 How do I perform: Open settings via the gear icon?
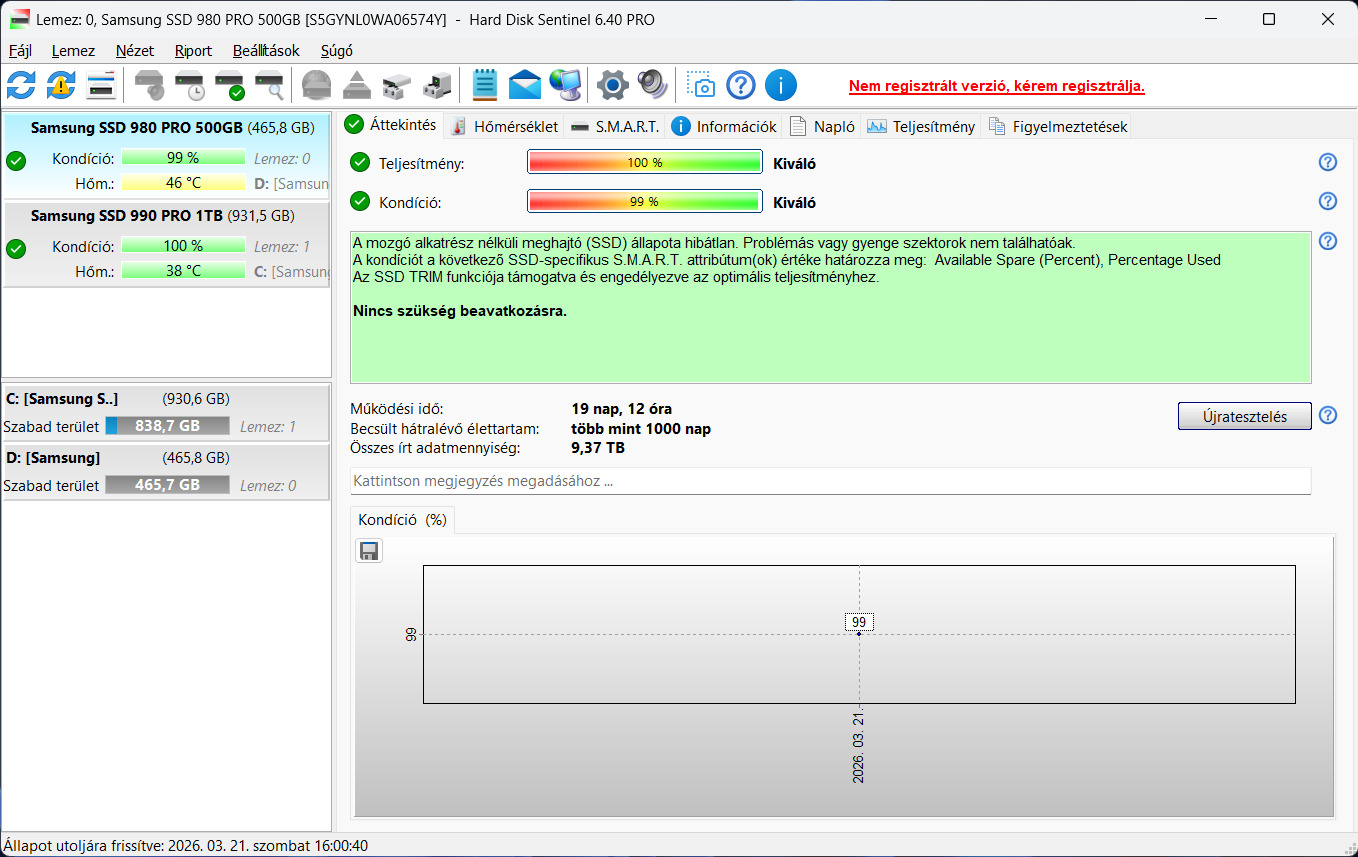(x=612, y=85)
